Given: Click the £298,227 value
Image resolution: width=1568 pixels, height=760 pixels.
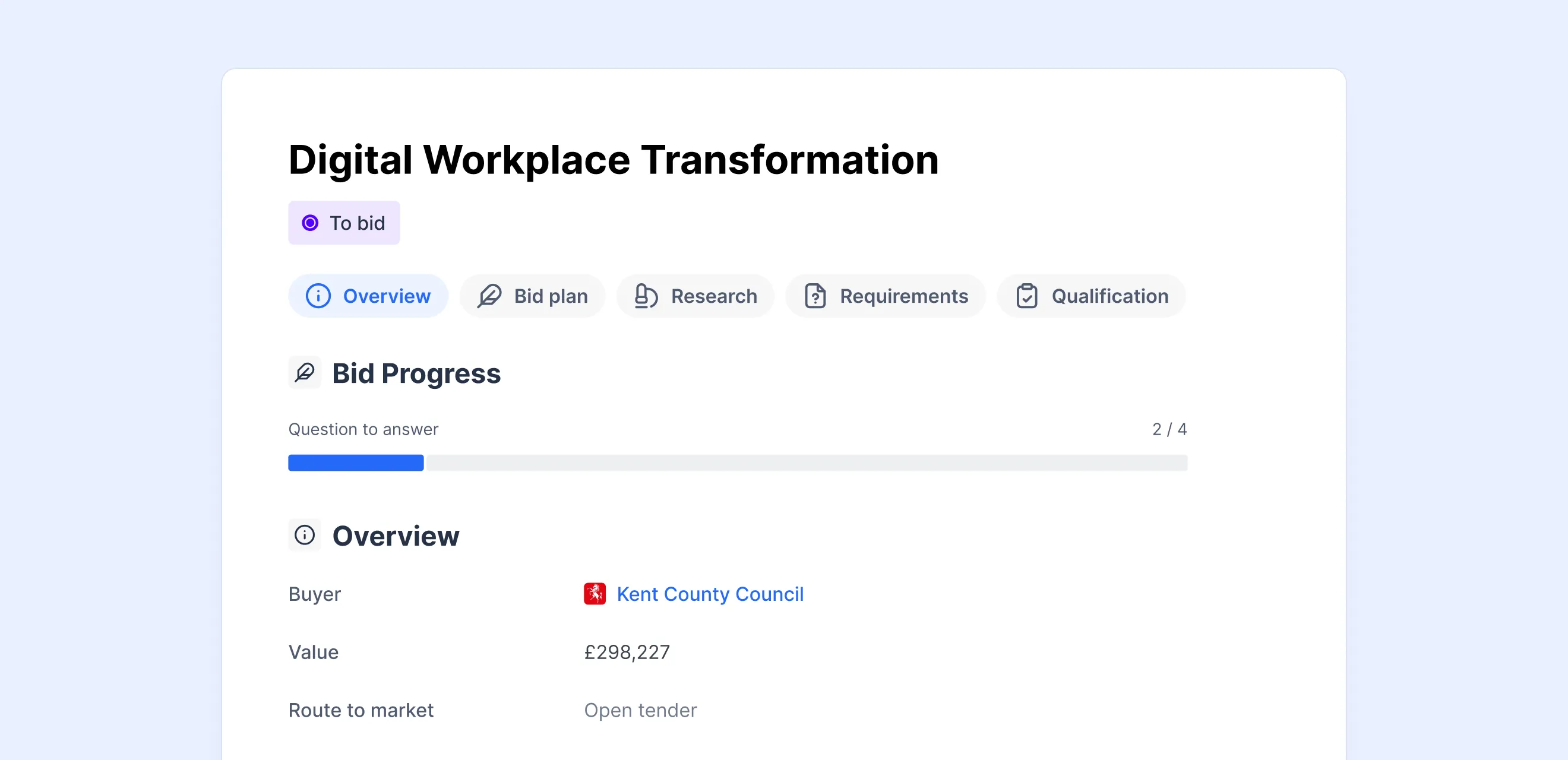Looking at the screenshot, I should point(627,652).
